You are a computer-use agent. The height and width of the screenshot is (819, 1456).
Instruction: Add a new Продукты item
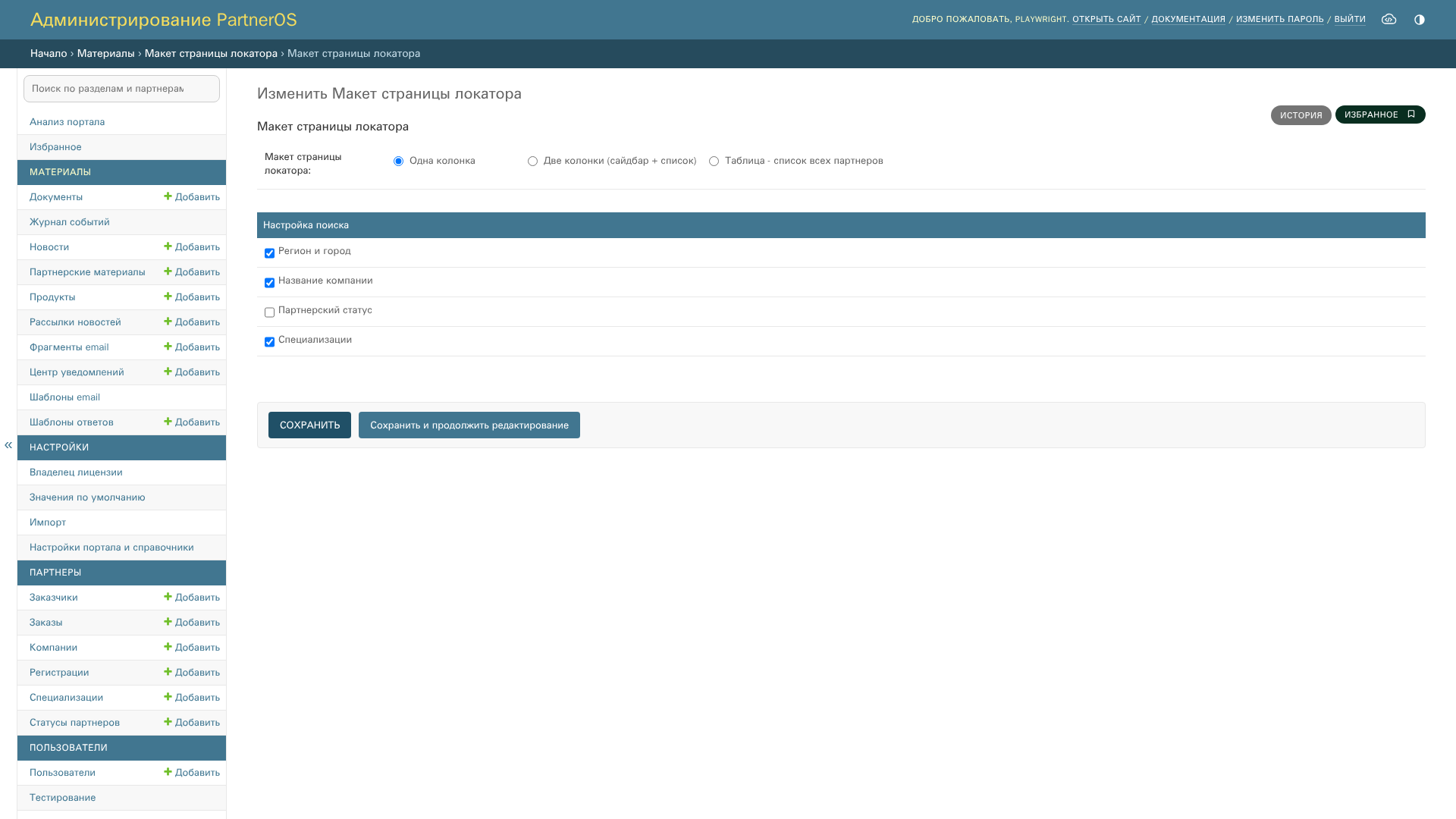pos(192,297)
